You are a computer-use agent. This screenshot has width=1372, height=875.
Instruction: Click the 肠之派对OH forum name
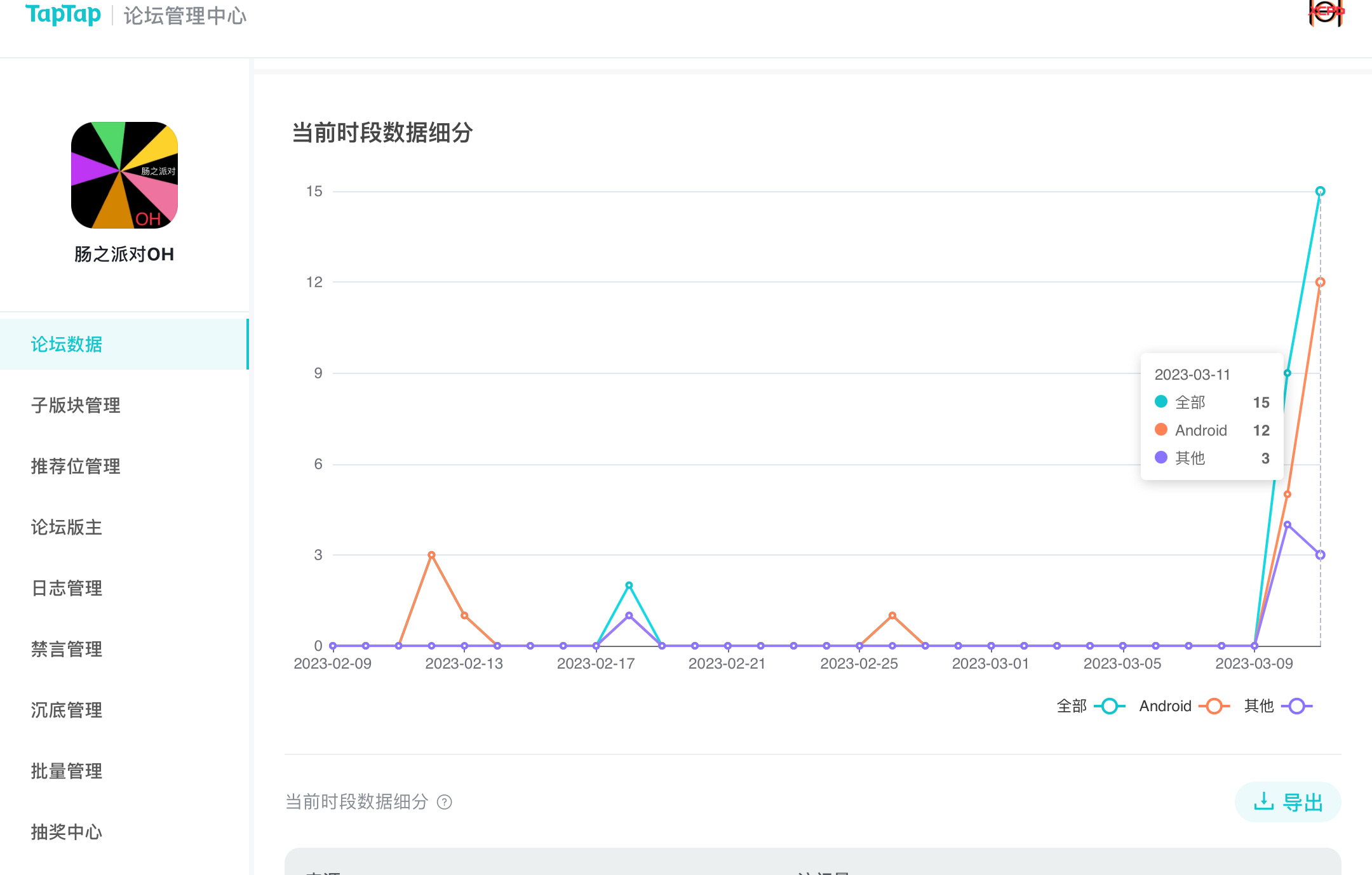coord(124,254)
